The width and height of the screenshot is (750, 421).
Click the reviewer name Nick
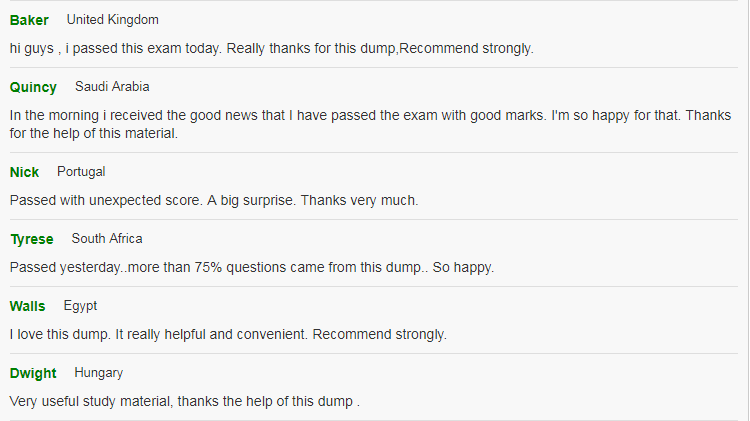[x=24, y=172]
